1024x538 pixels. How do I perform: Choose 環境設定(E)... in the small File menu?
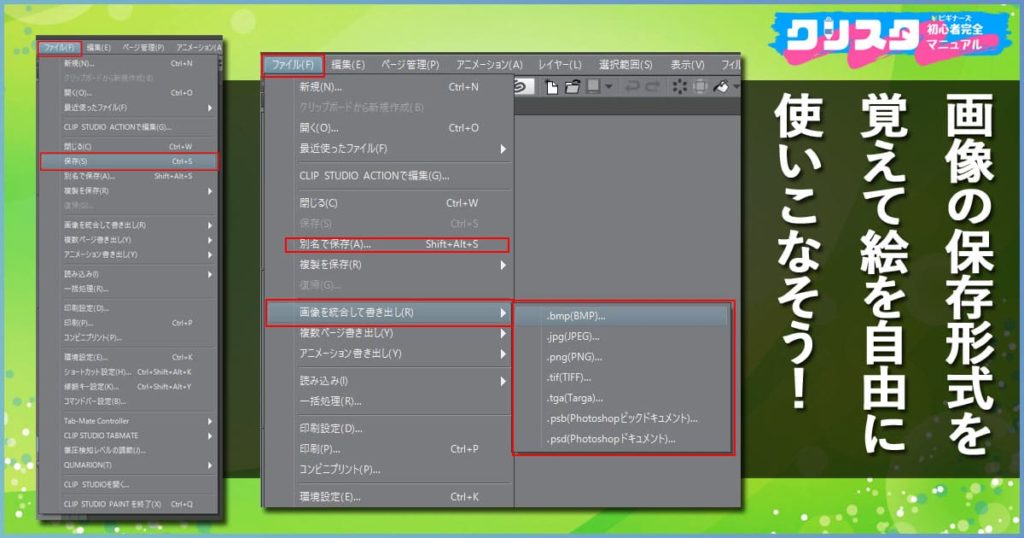coord(129,357)
